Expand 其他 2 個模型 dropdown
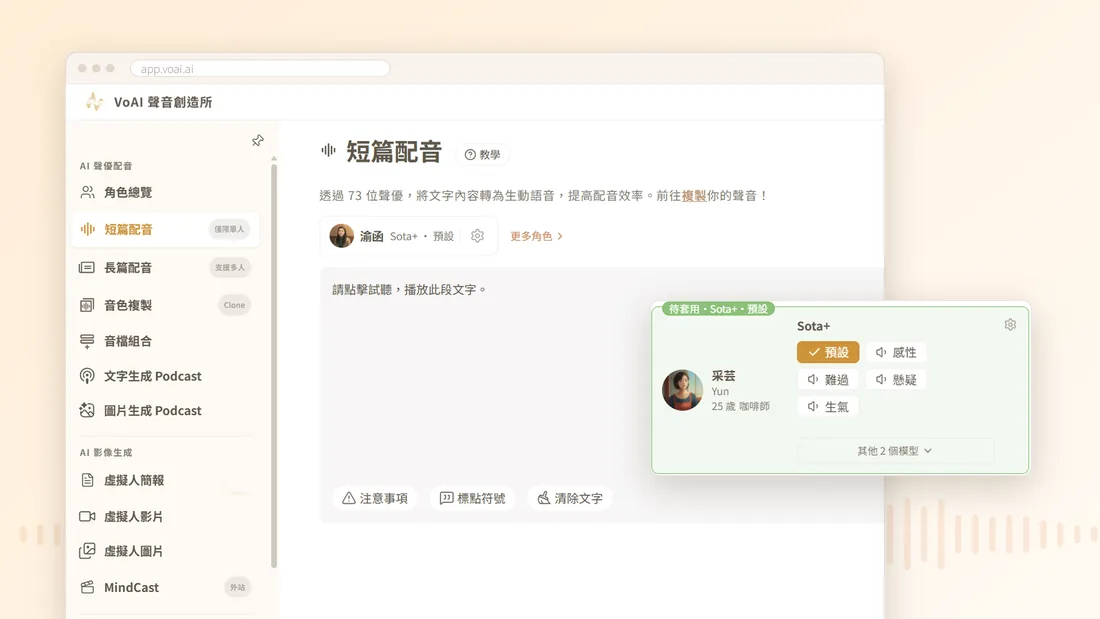This screenshot has width=1100, height=619. 895,451
